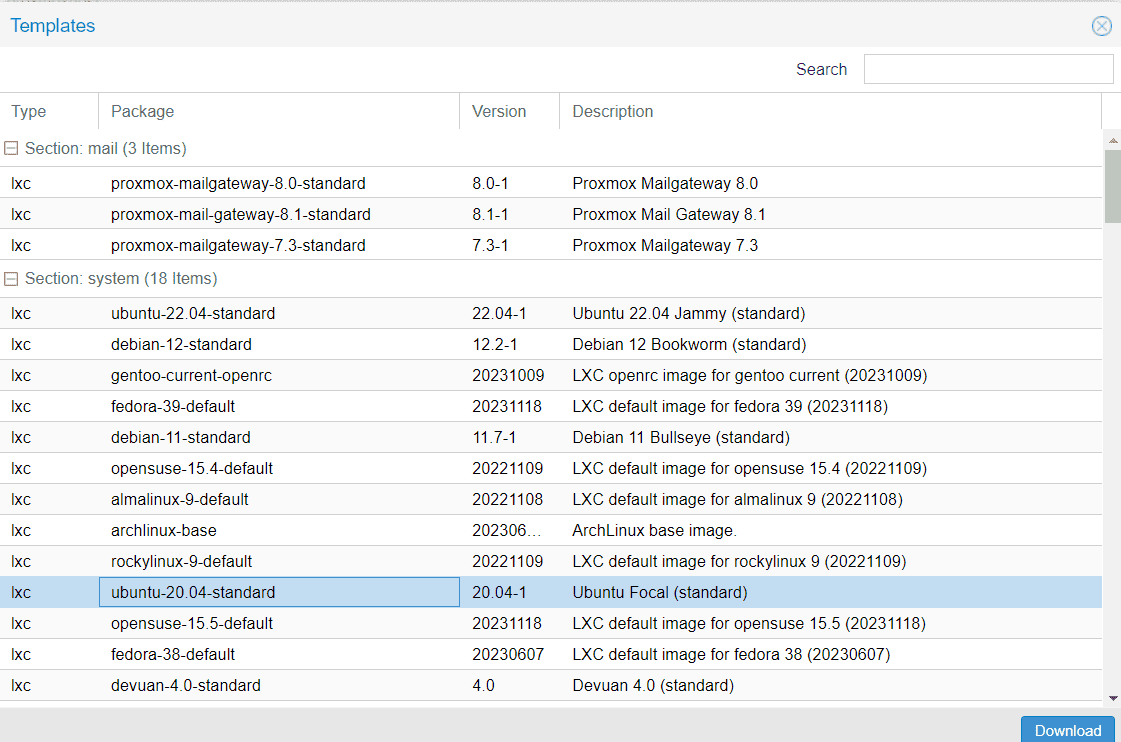
Task: Select fedora-38-default package
Action: click(173, 655)
